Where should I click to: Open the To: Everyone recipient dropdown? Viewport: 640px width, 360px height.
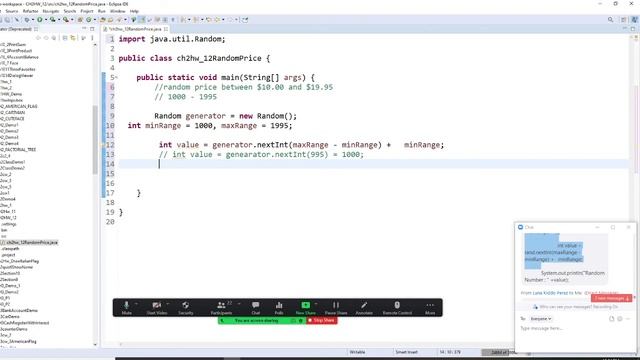[x=541, y=319]
